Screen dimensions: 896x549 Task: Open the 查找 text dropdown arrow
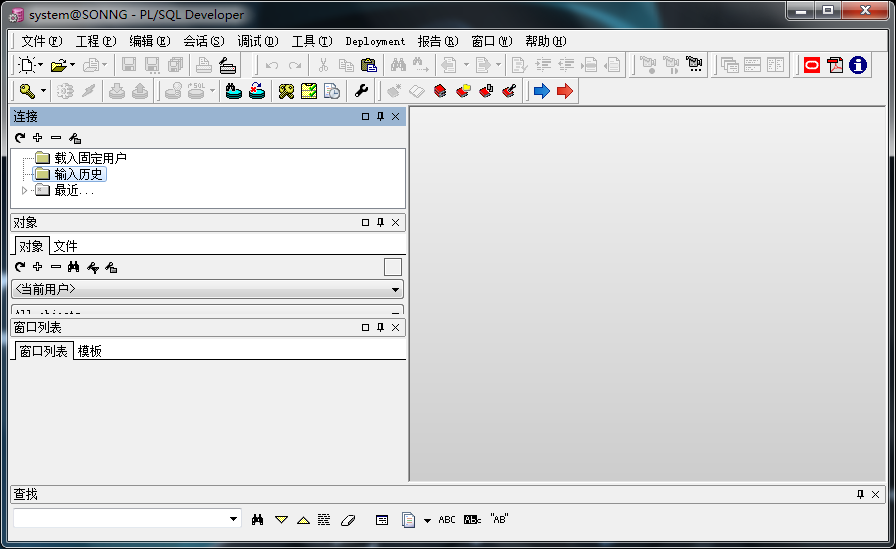point(233,519)
